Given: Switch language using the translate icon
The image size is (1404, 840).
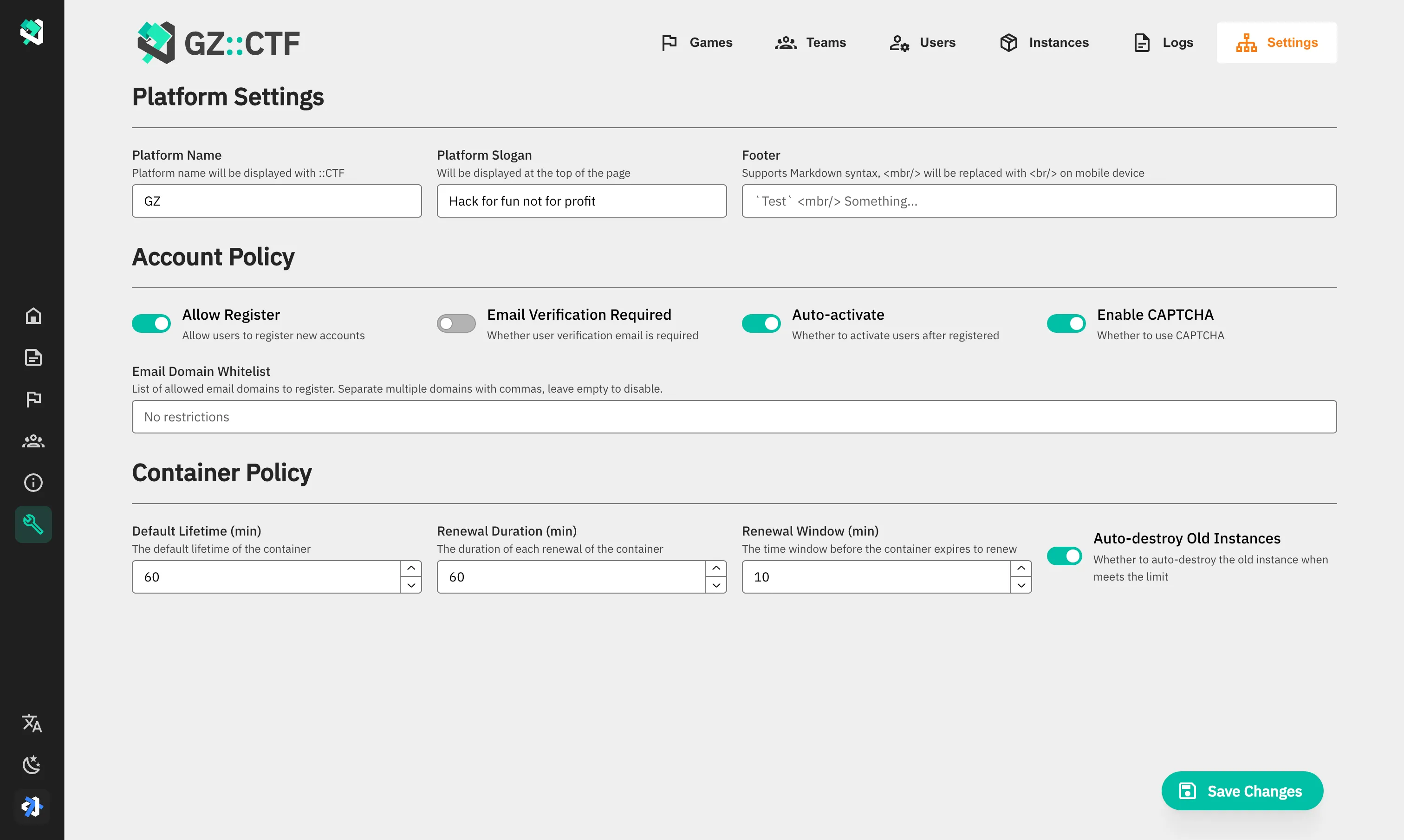Looking at the screenshot, I should 32,723.
